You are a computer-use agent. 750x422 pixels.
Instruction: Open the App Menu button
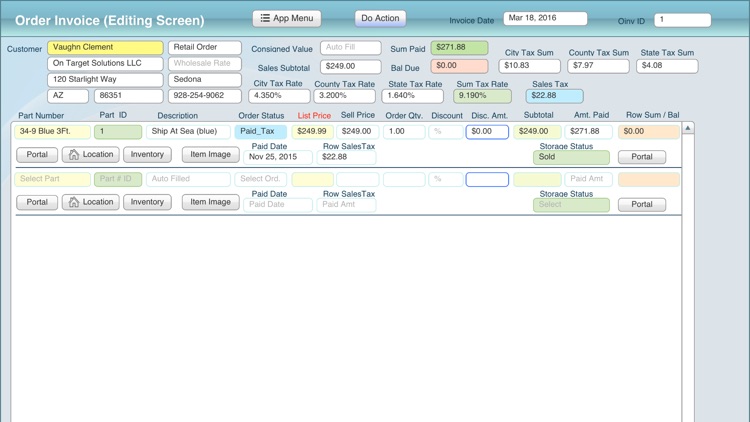tap(287, 18)
